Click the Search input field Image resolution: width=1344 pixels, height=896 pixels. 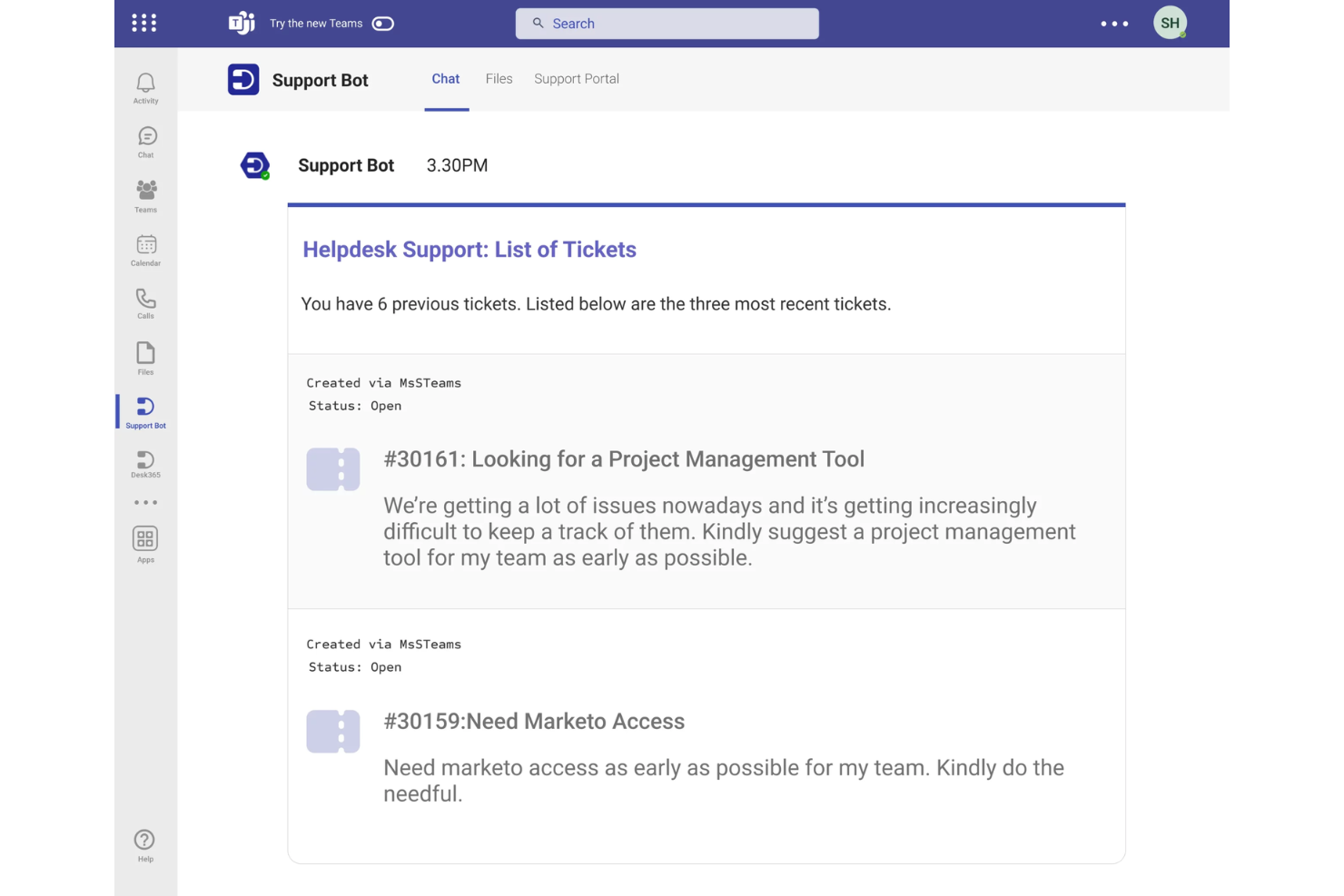[667, 24]
